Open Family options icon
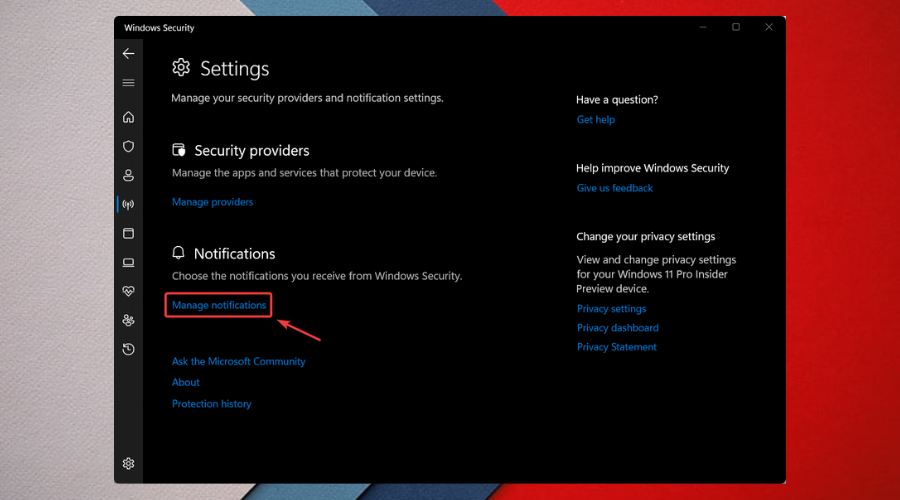Screen dimensions: 900x500 tap(128, 321)
